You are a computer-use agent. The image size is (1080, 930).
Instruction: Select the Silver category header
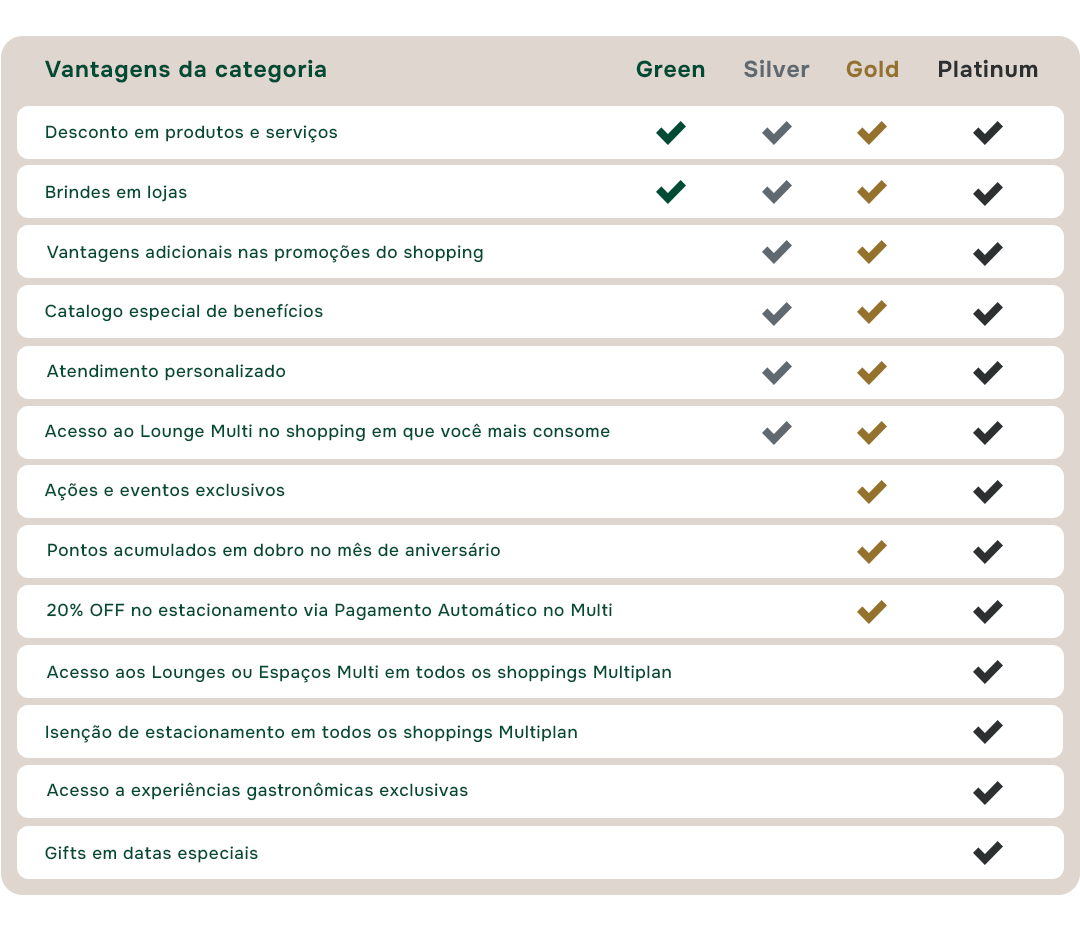click(777, 70)
